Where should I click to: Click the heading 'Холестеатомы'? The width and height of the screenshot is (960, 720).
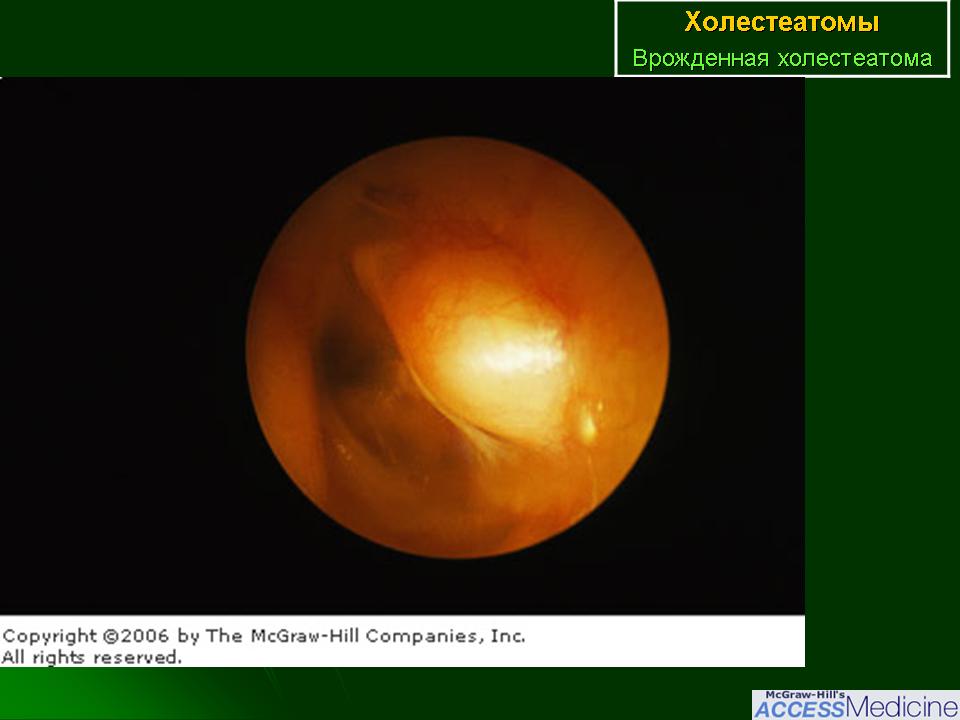782,23
